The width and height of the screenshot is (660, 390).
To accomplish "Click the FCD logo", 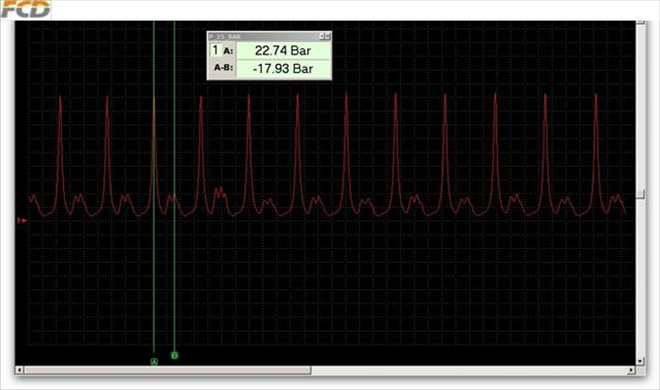I will point(25,9).
